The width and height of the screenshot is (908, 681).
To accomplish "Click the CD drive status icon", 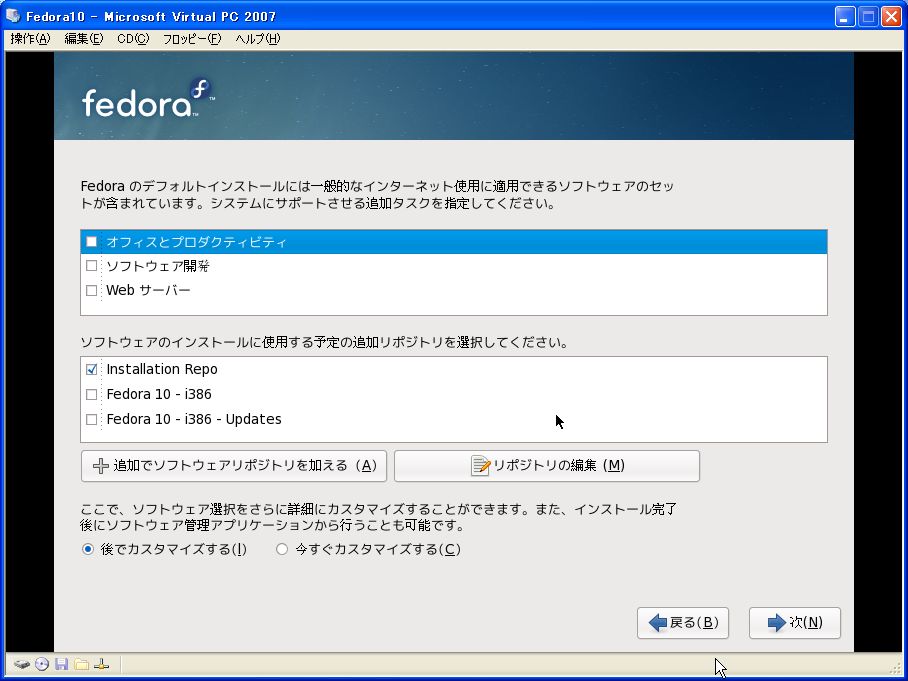I will point(42,664).
